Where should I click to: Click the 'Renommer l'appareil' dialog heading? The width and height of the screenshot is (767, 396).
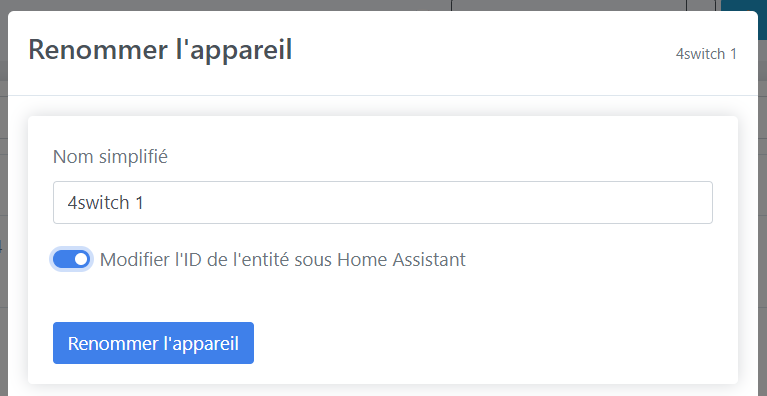pyautogui.click(x=160, y=50)
